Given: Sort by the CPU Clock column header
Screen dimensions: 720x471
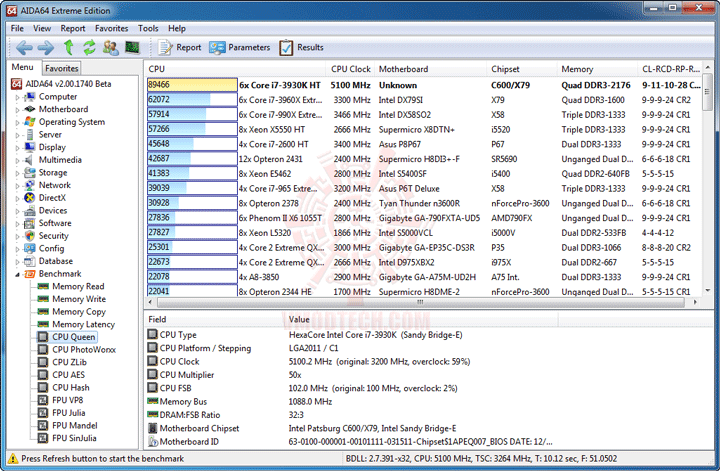Looking at the screenshot, I should click(x=350, y=69).
